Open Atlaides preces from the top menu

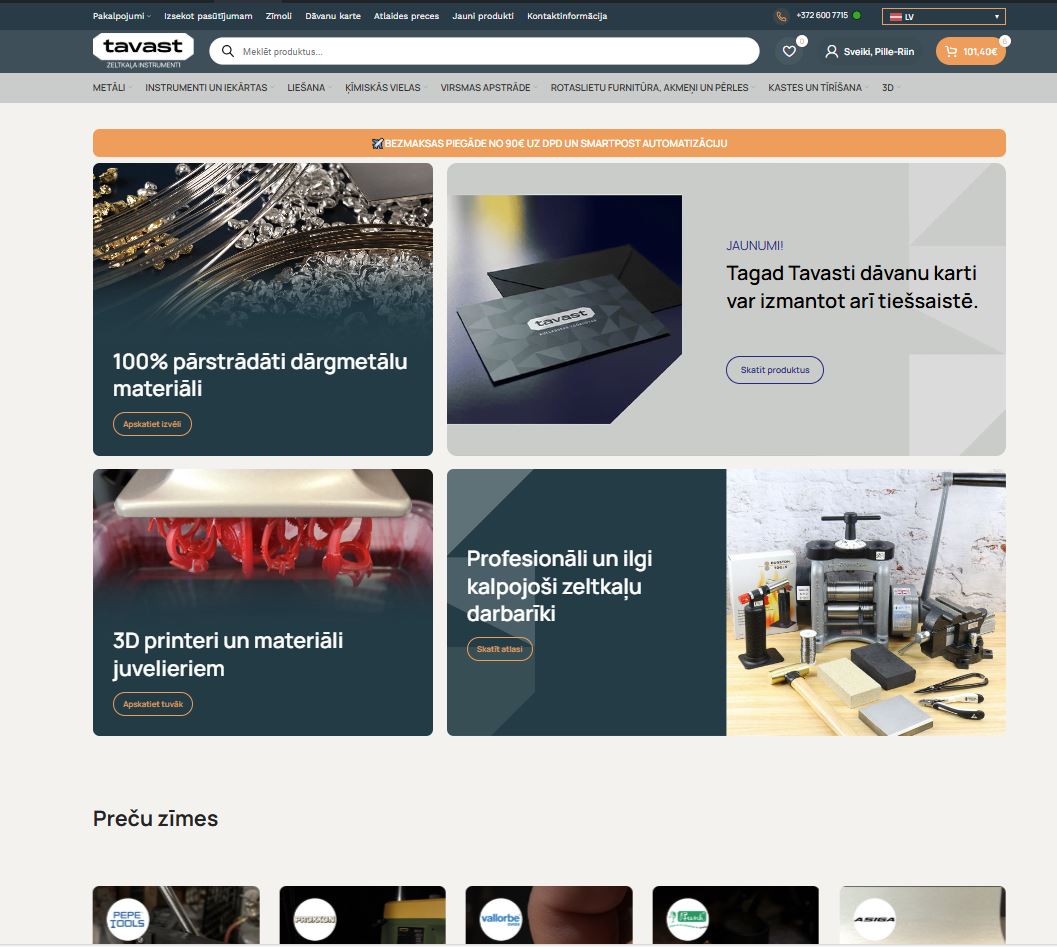[406, 16]
